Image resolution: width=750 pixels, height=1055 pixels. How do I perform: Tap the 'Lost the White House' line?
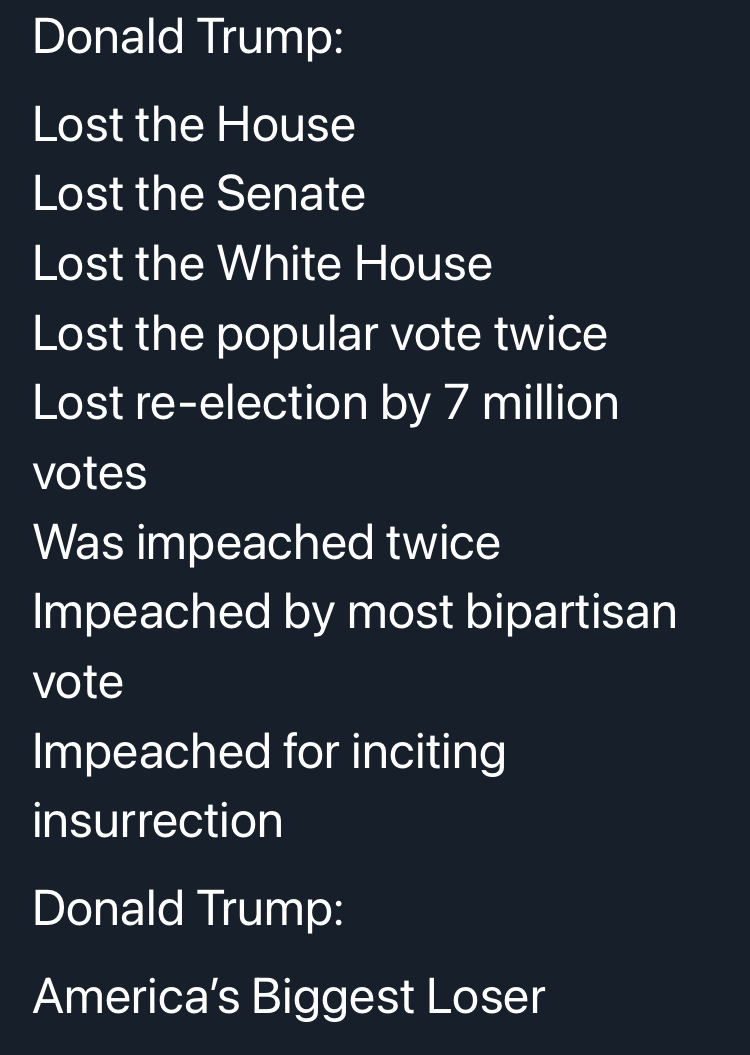click(x=262, y=263)
